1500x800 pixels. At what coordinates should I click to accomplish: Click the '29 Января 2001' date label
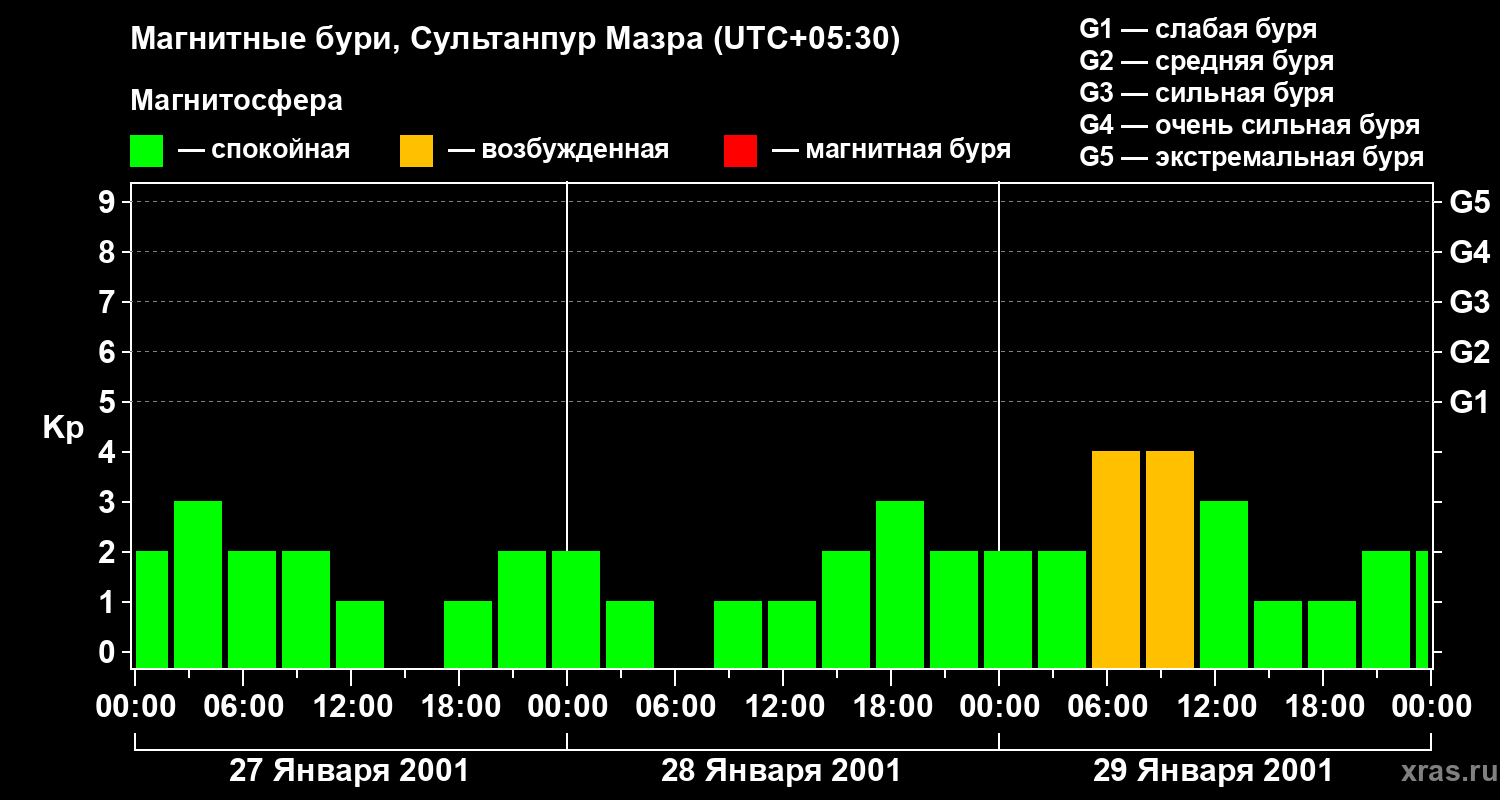pyautogui.click(x=1213, y=771)
